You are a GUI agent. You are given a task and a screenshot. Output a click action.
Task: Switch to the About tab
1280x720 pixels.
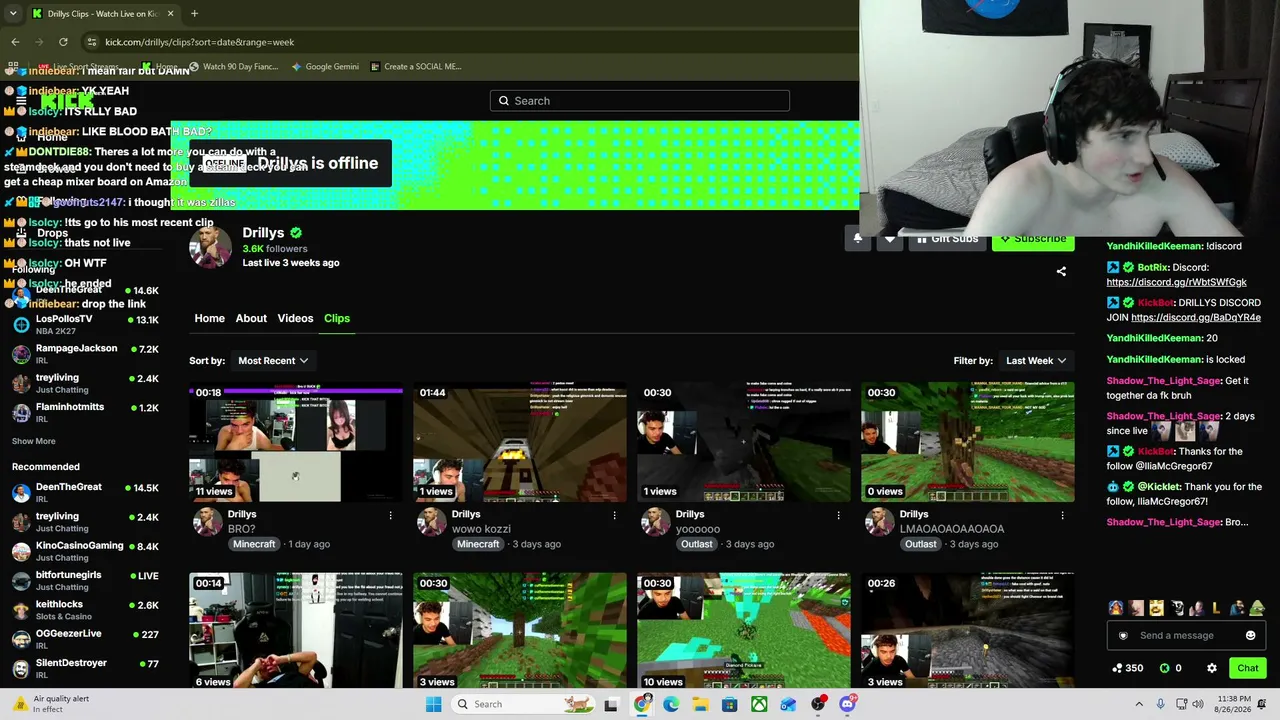[x=251, y=318]
